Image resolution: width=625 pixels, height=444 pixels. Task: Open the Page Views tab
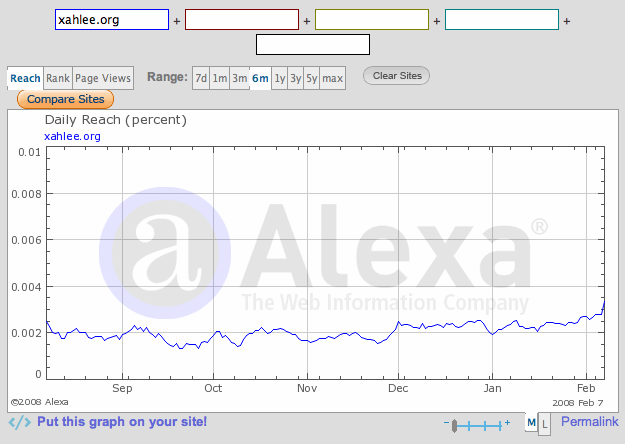[103, 78]
